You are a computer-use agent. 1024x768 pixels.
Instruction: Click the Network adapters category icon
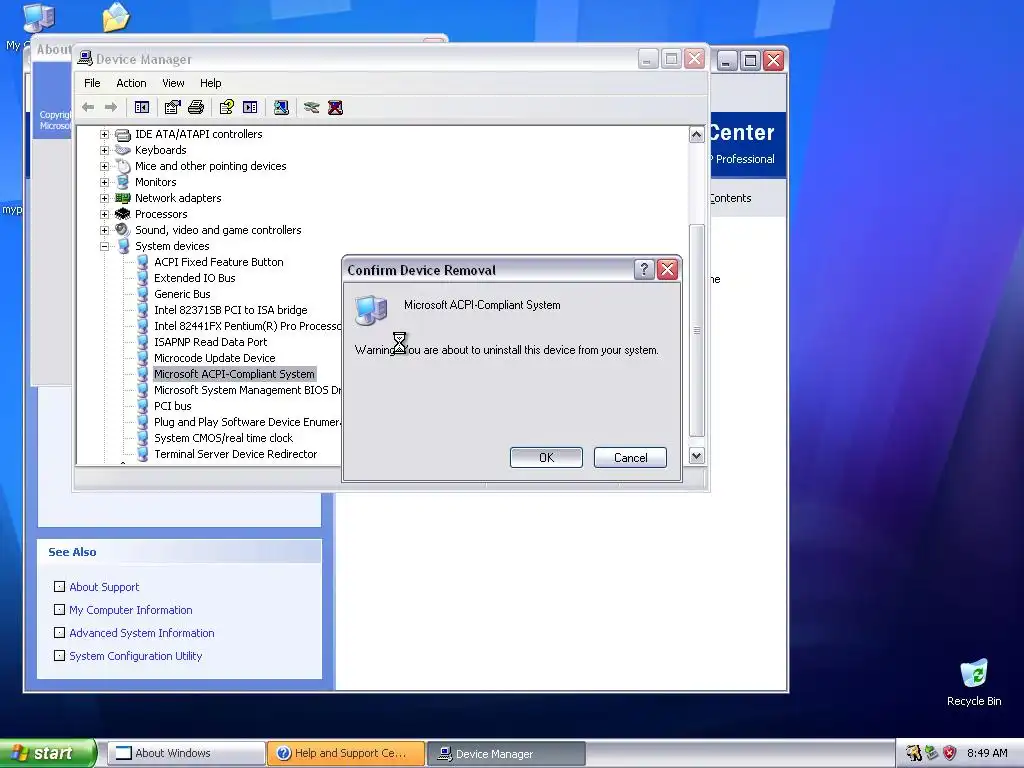pyautogui.click(x=123, y=198)
